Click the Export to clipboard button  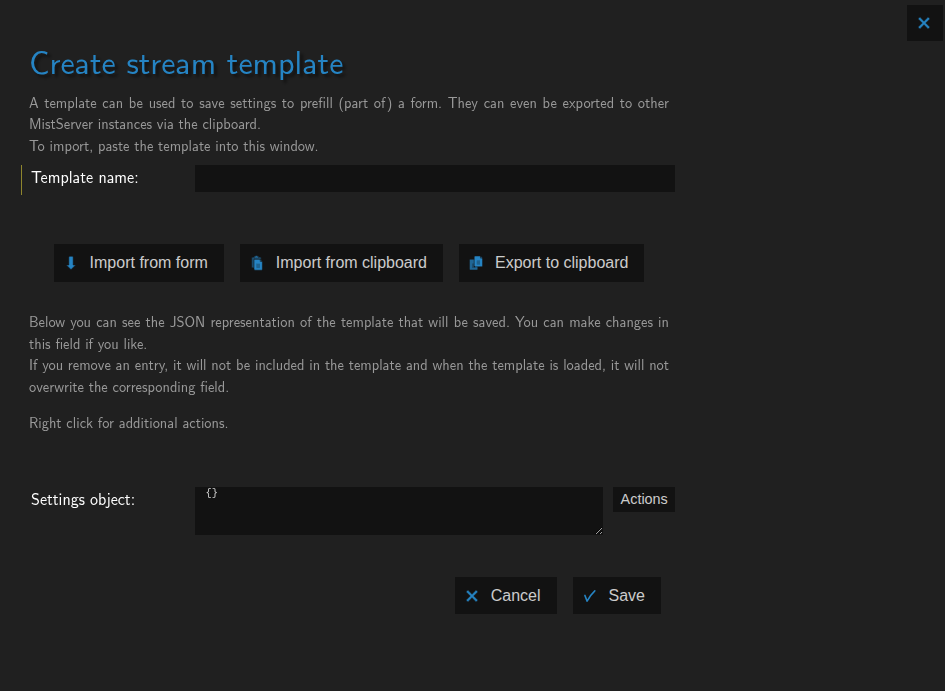pos(551,263)
